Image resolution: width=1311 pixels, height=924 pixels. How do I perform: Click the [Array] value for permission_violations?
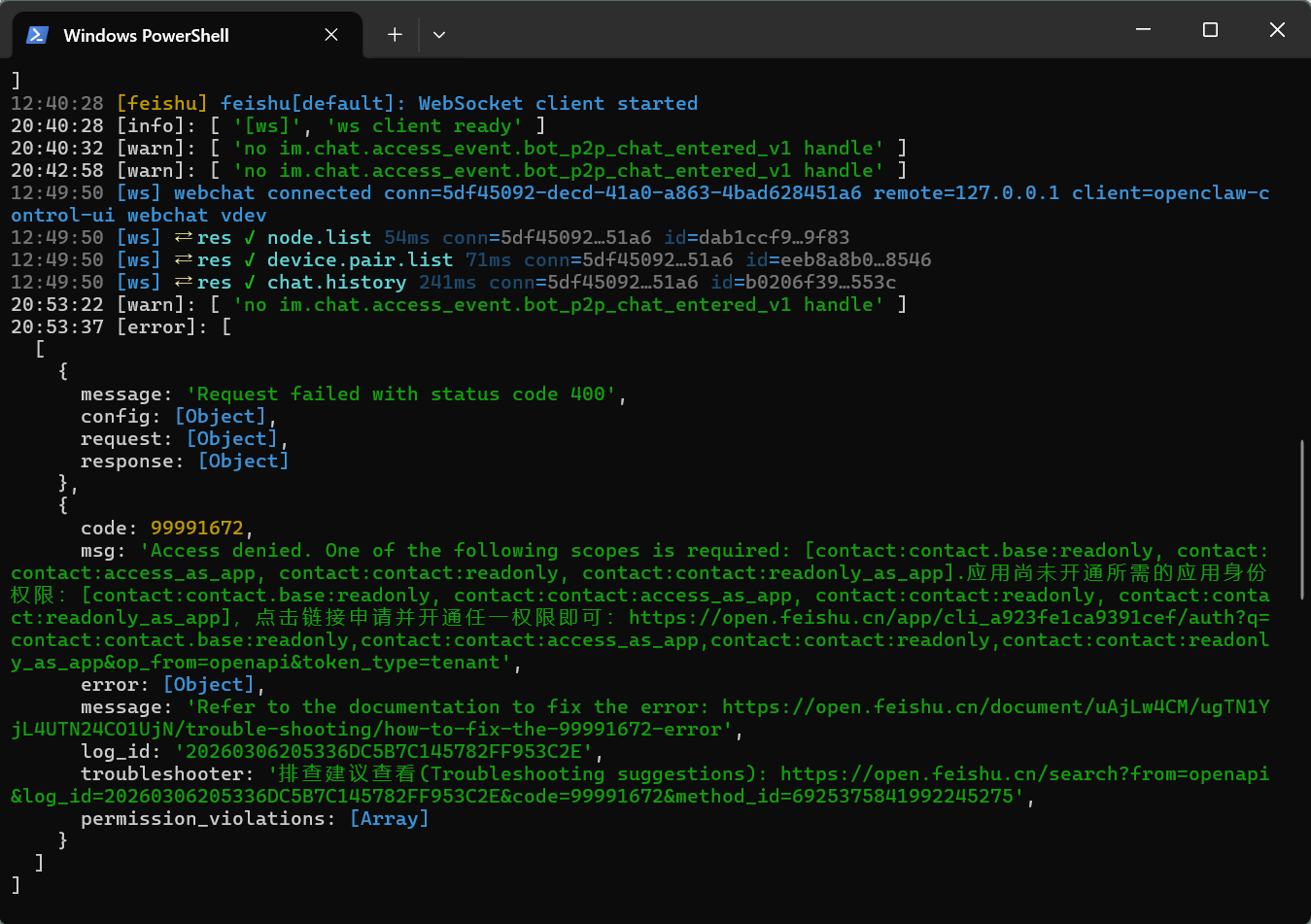390,818
